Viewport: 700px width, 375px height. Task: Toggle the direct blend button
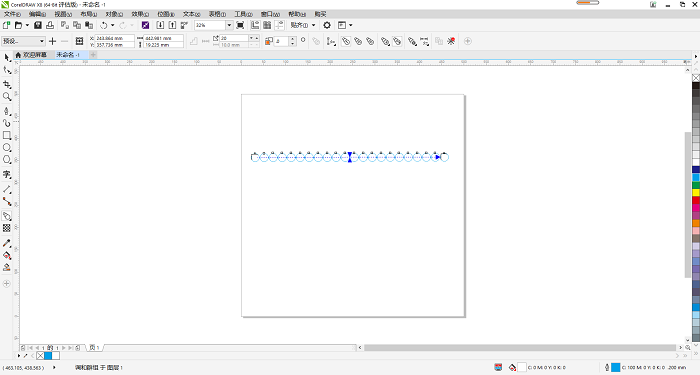coord(346,42)
